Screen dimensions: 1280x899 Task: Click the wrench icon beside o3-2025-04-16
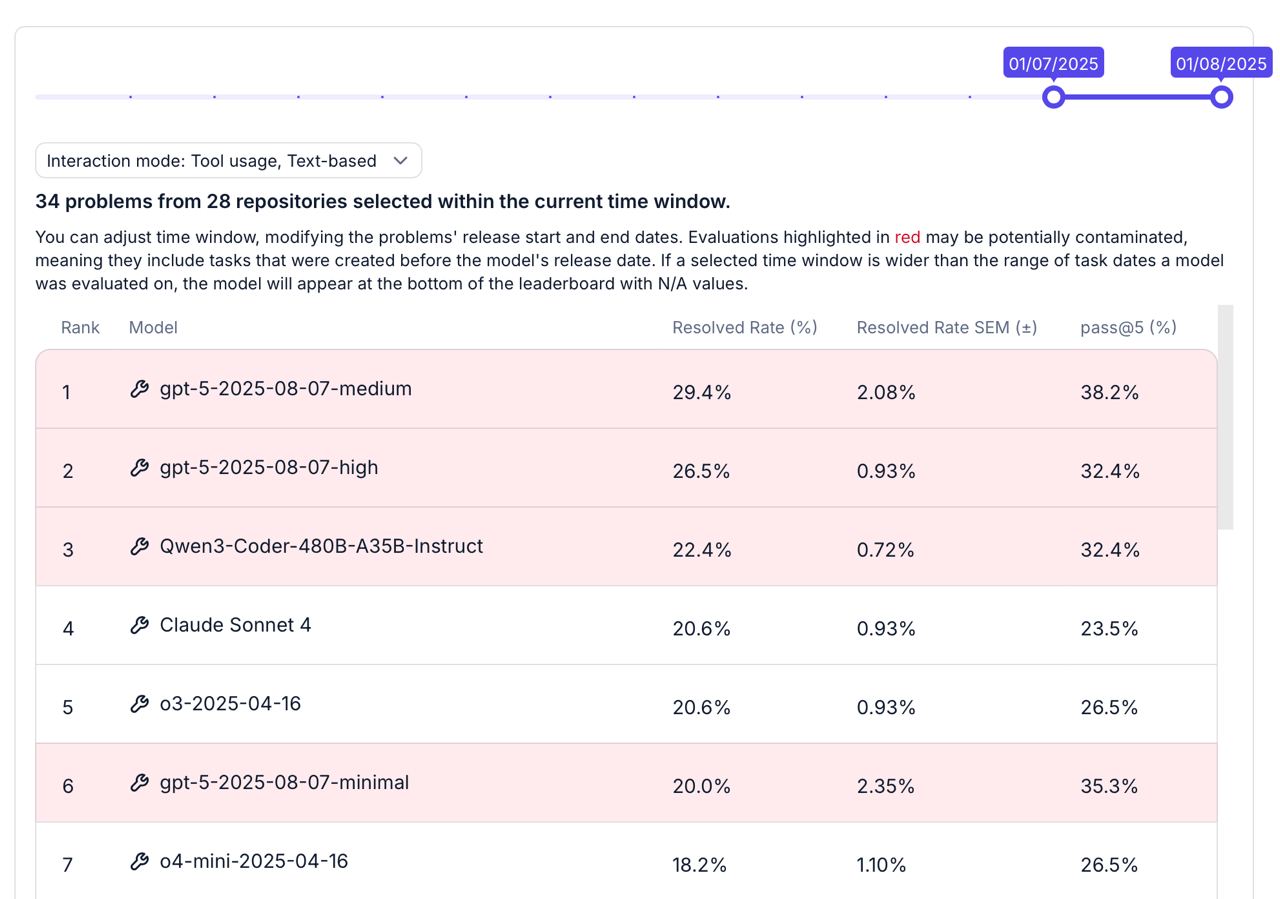(x=140, y=704)
